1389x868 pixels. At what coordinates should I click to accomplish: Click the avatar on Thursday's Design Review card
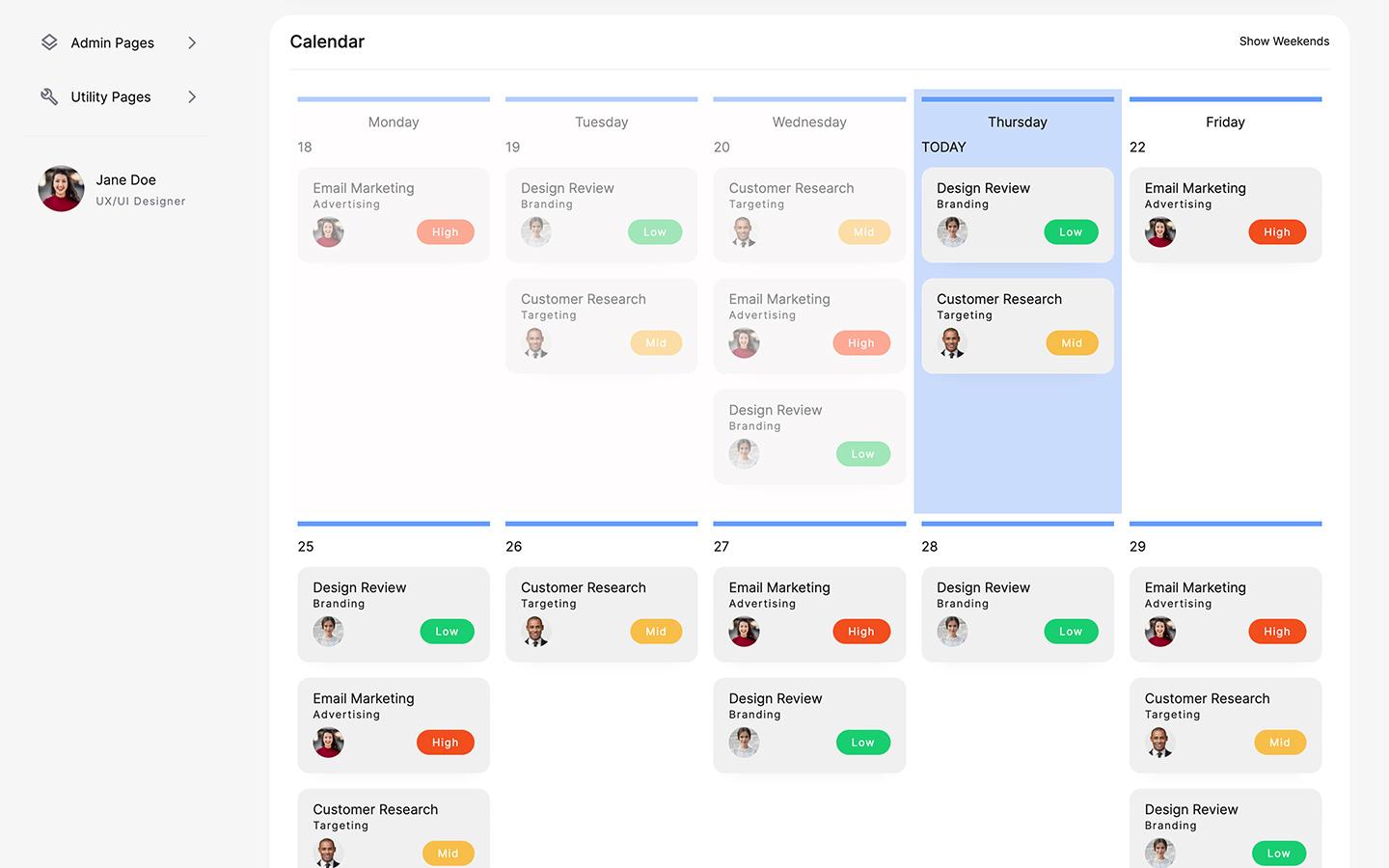(952, 231)
